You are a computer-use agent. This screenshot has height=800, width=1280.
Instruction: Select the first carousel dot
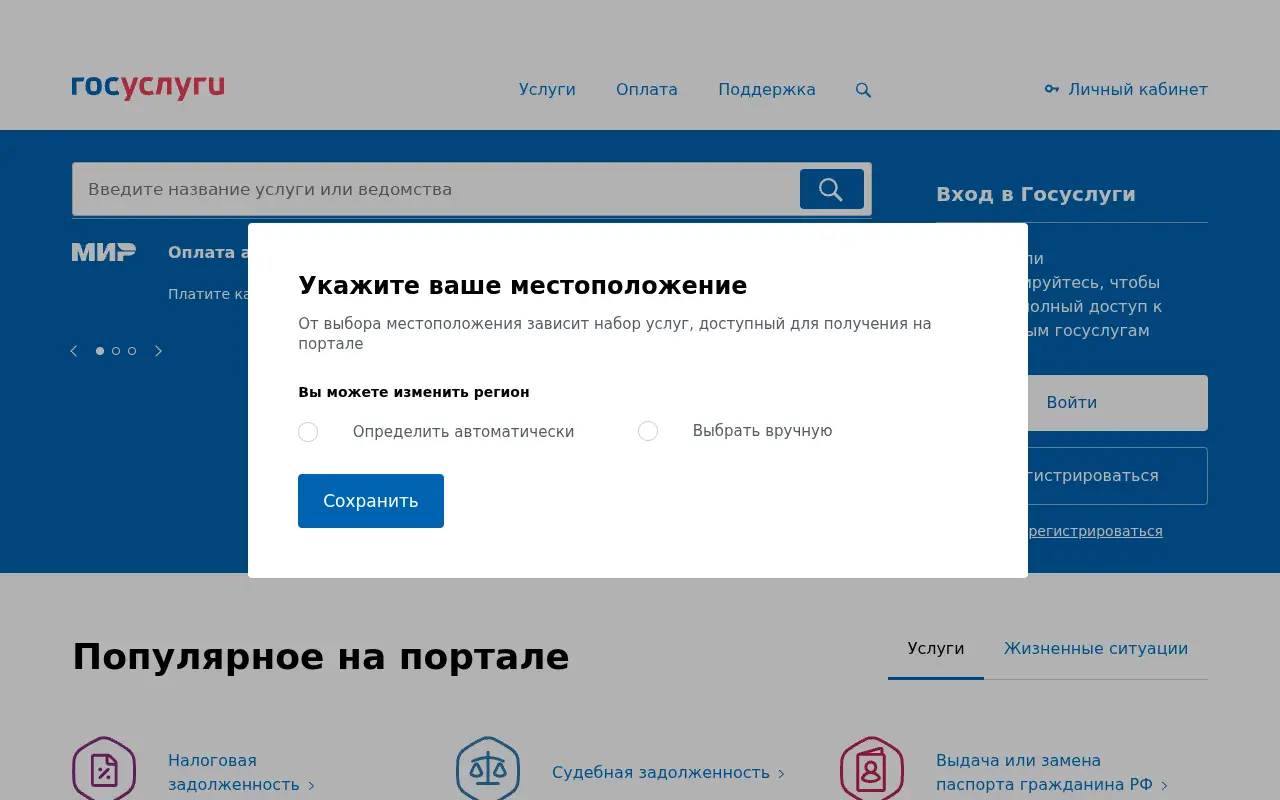click(100, 351)
